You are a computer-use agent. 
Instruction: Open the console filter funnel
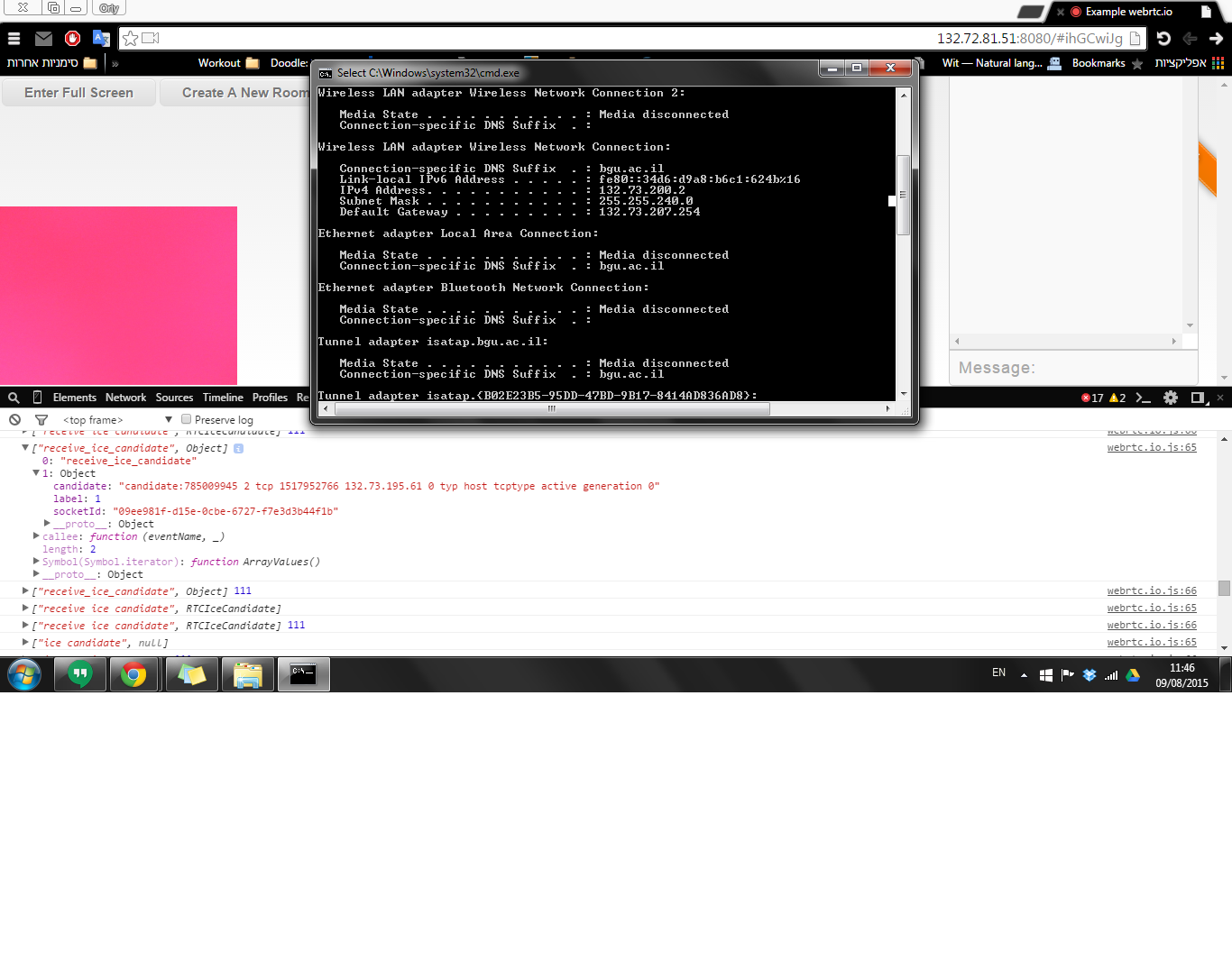41,420
